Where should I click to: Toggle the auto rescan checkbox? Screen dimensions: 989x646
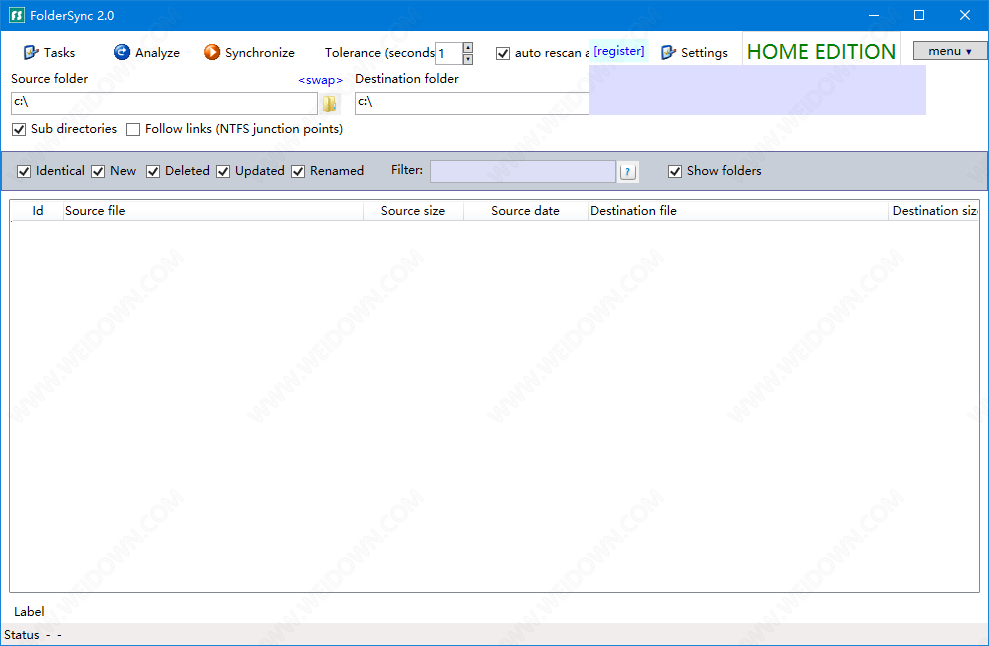[503, 53]
